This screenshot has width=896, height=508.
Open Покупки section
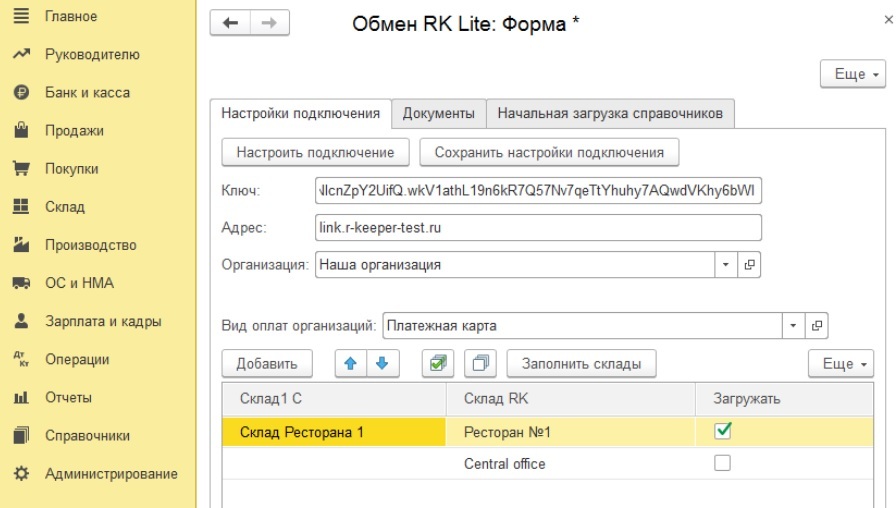(x=71, y=169)
